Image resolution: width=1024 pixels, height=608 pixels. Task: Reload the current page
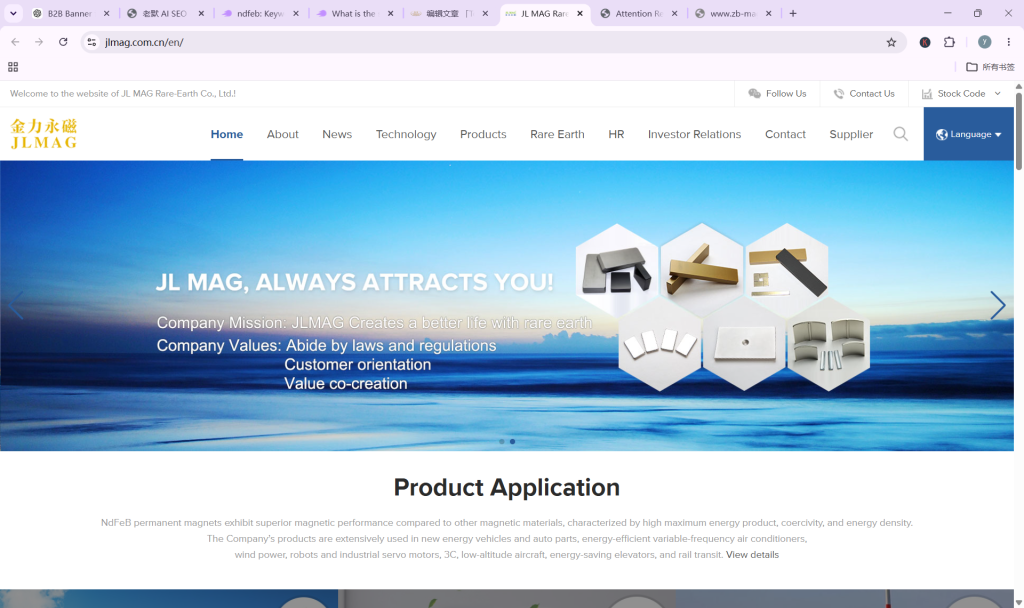(x=63, y=42)
